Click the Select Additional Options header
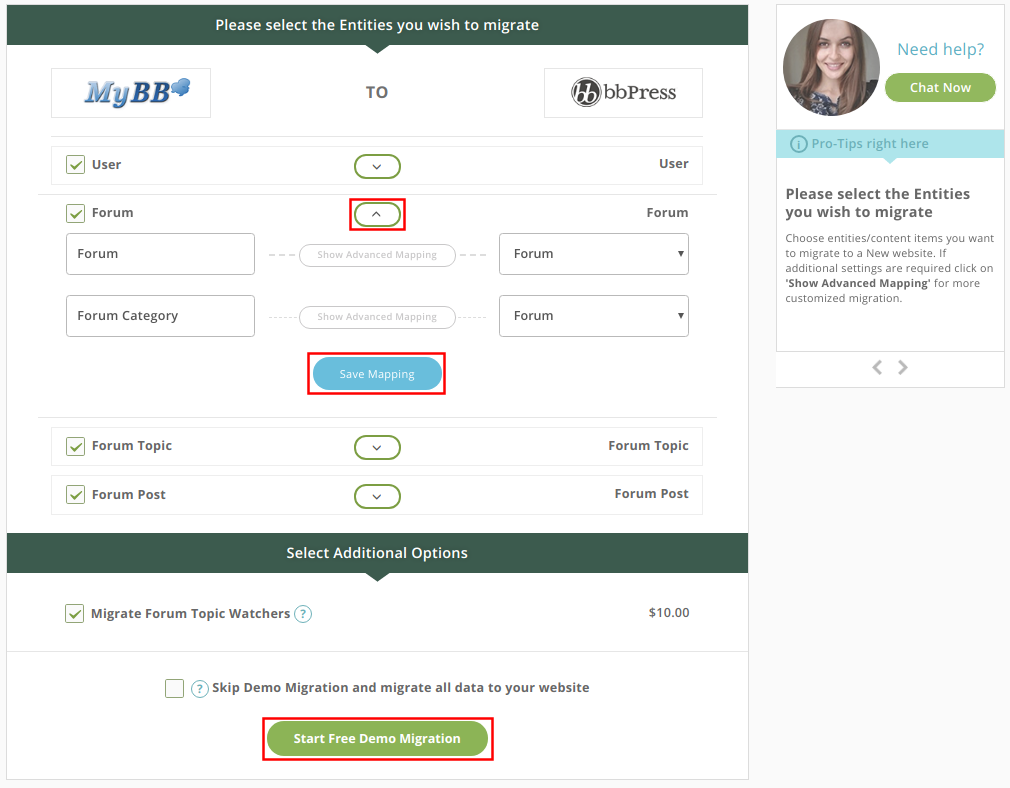Image resolution: width=1010 pixels, height=788 pixels. click(377, 553)
